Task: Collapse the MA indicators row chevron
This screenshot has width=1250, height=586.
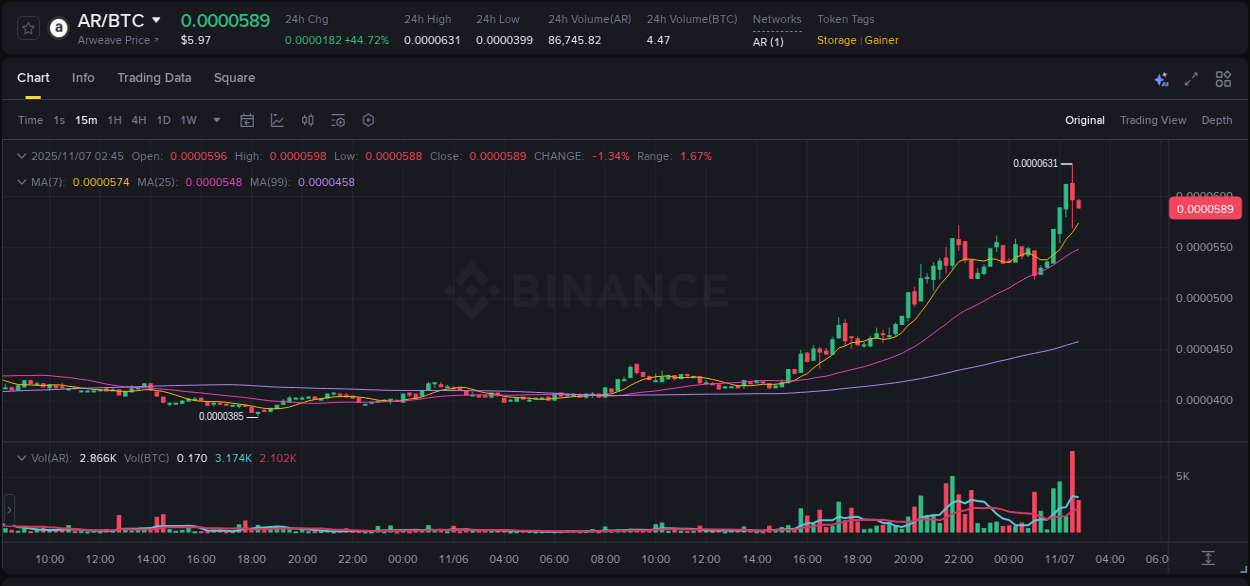Action: click(22, 183)
